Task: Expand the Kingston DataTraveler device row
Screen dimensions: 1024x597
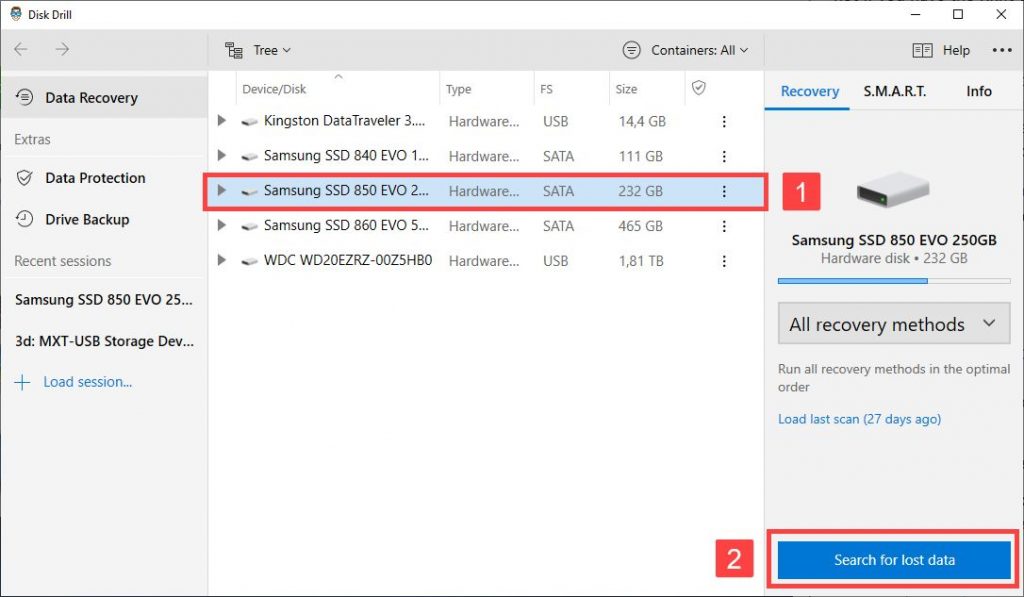Action: pyautogui.click(x=222, y=121)
